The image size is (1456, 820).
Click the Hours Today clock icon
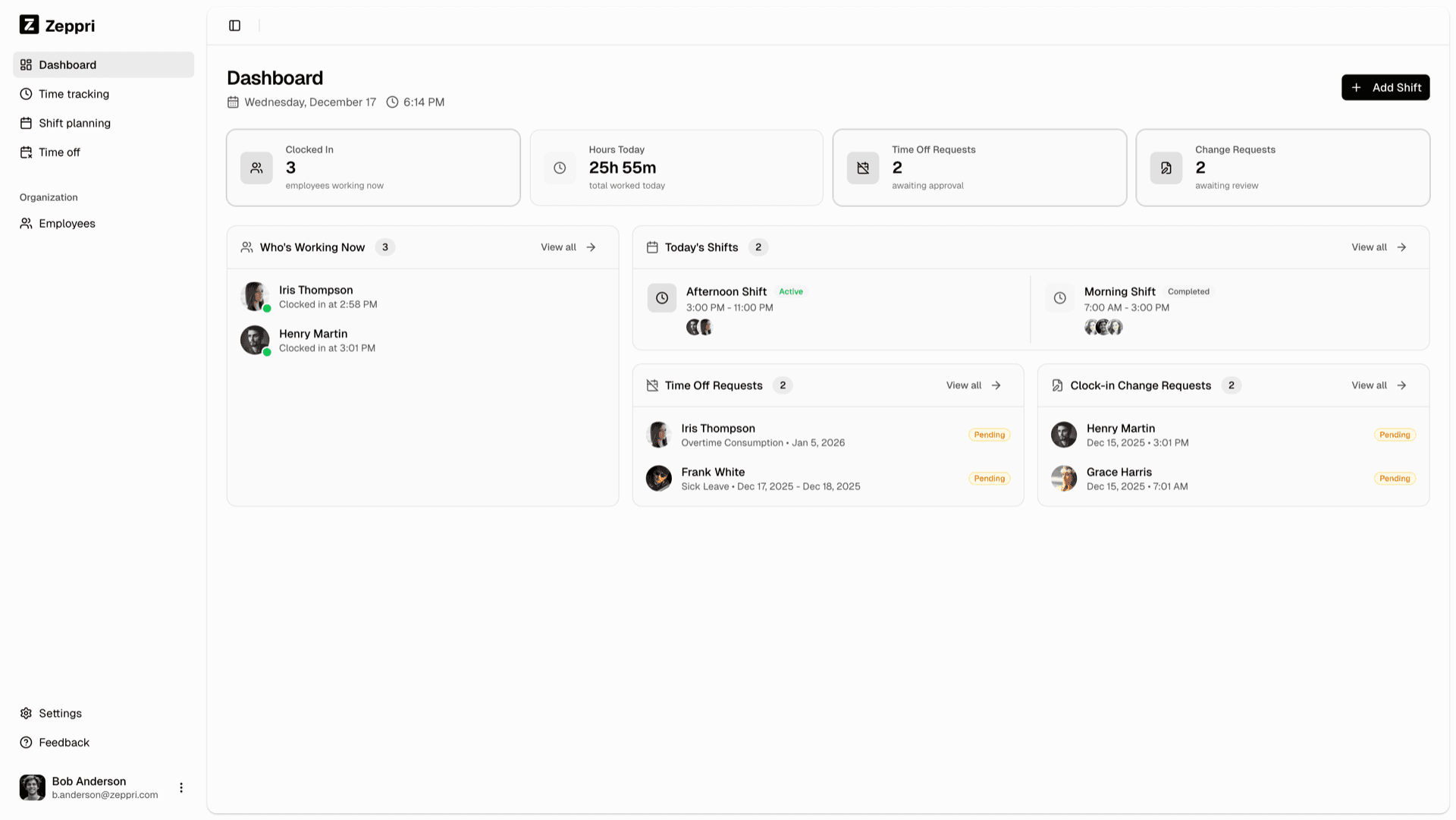(x=560, y=168)
